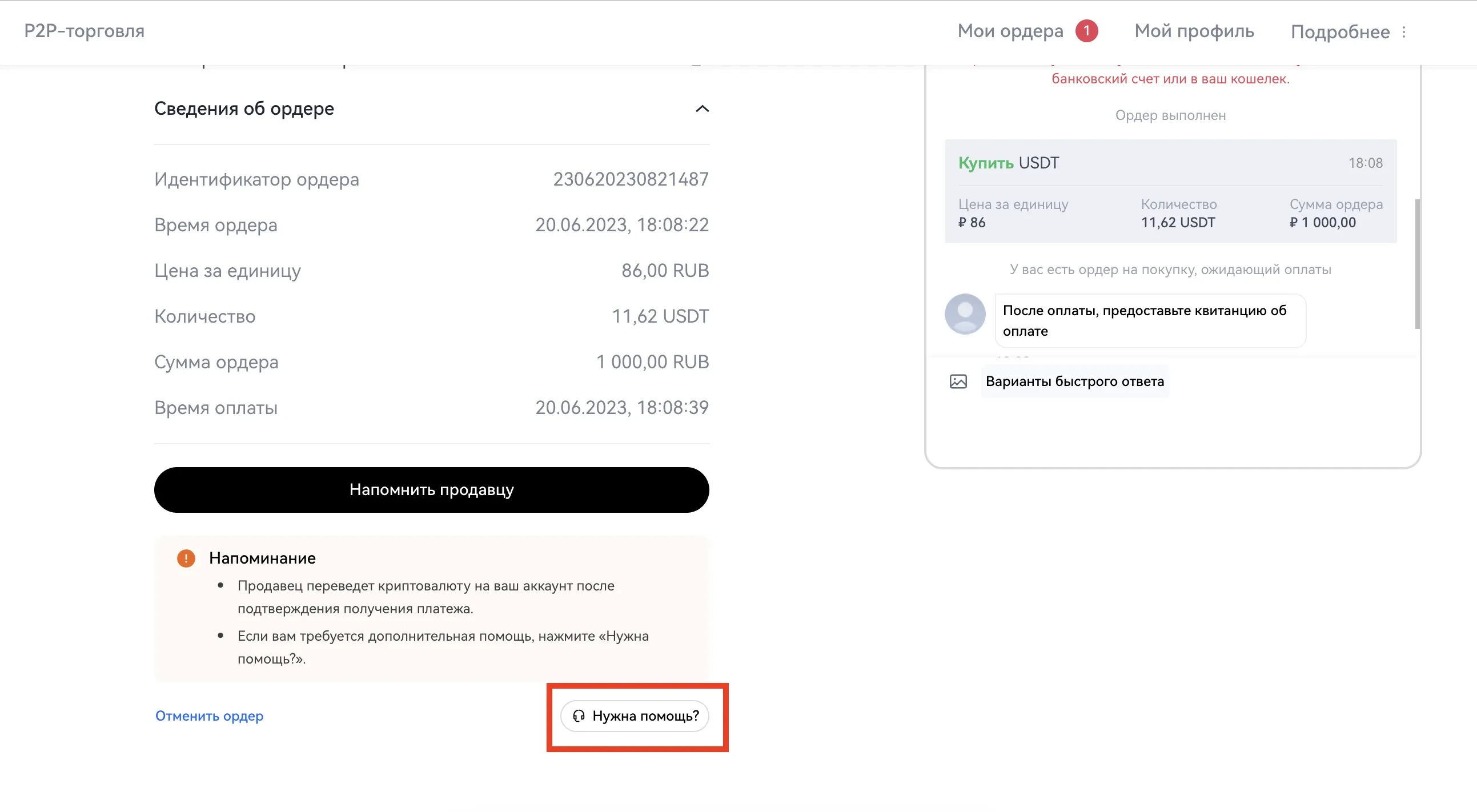Open Мой профиль page
The image size is (1477, 812).
pos(1194,31)
